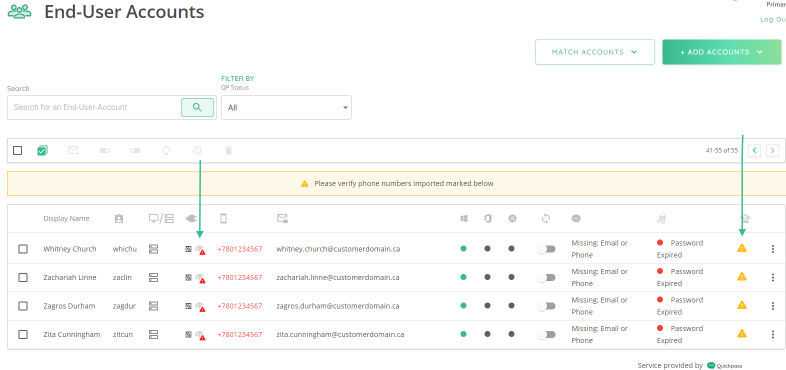Click the End-User Account search field
This screenshot has height=370, width=786.
click(95, 107)
